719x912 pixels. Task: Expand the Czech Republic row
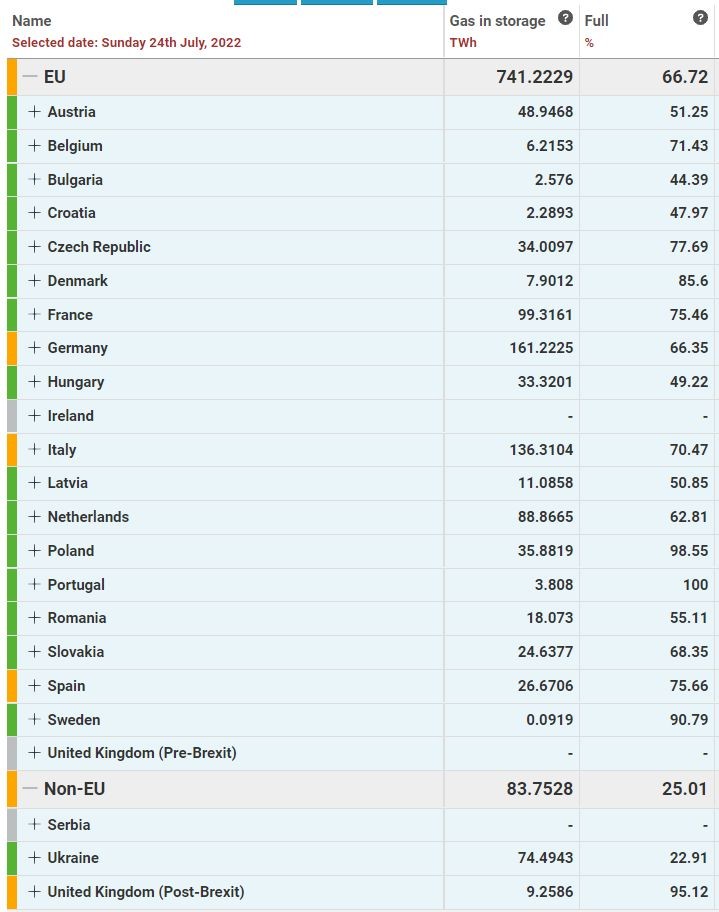pyautogui.click(x=34, y=247)
